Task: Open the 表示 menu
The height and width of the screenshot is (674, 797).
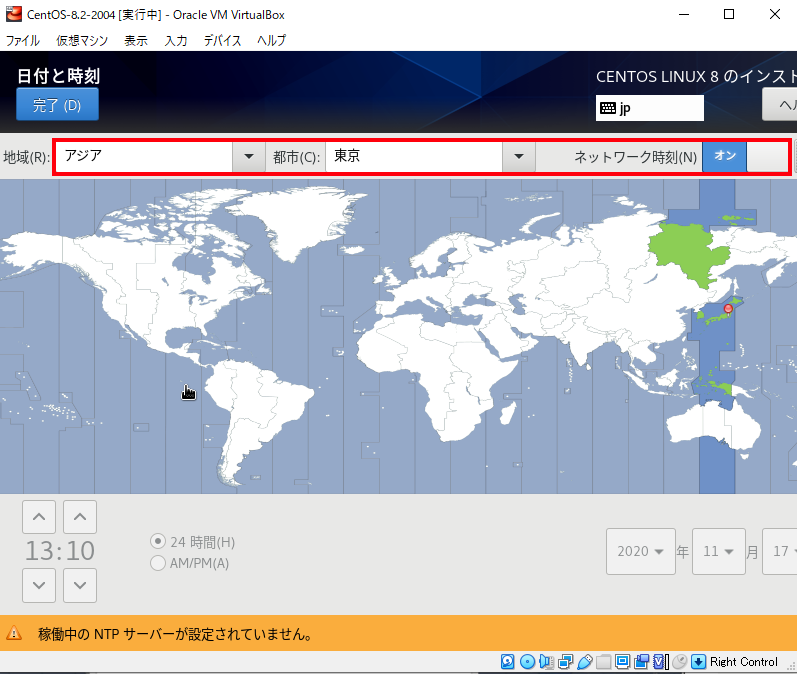Action: coord(136,40)
